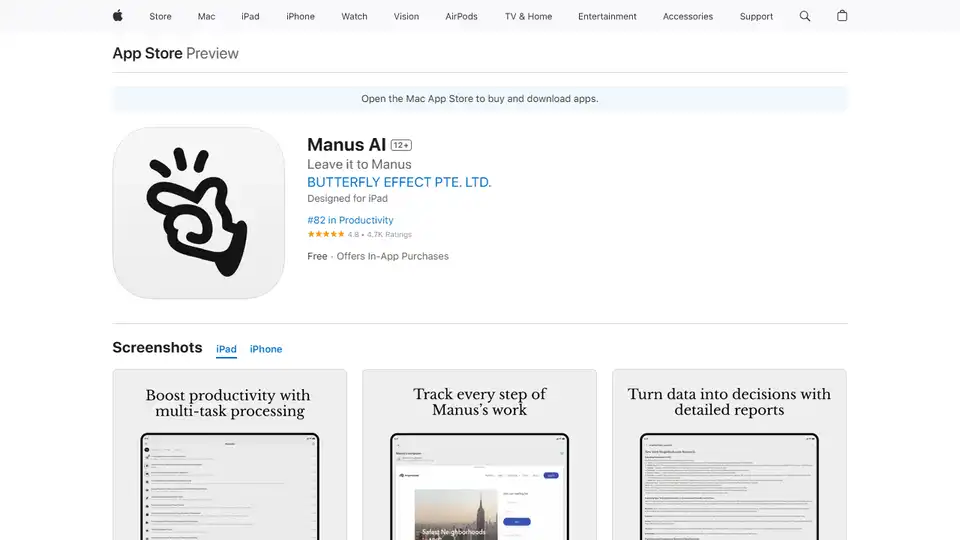This screenshot has height=540, width=960.
Task: Open BUTTERFLY EFFECT PTE. LTD. developer link
Action: [x=399, y=182]
